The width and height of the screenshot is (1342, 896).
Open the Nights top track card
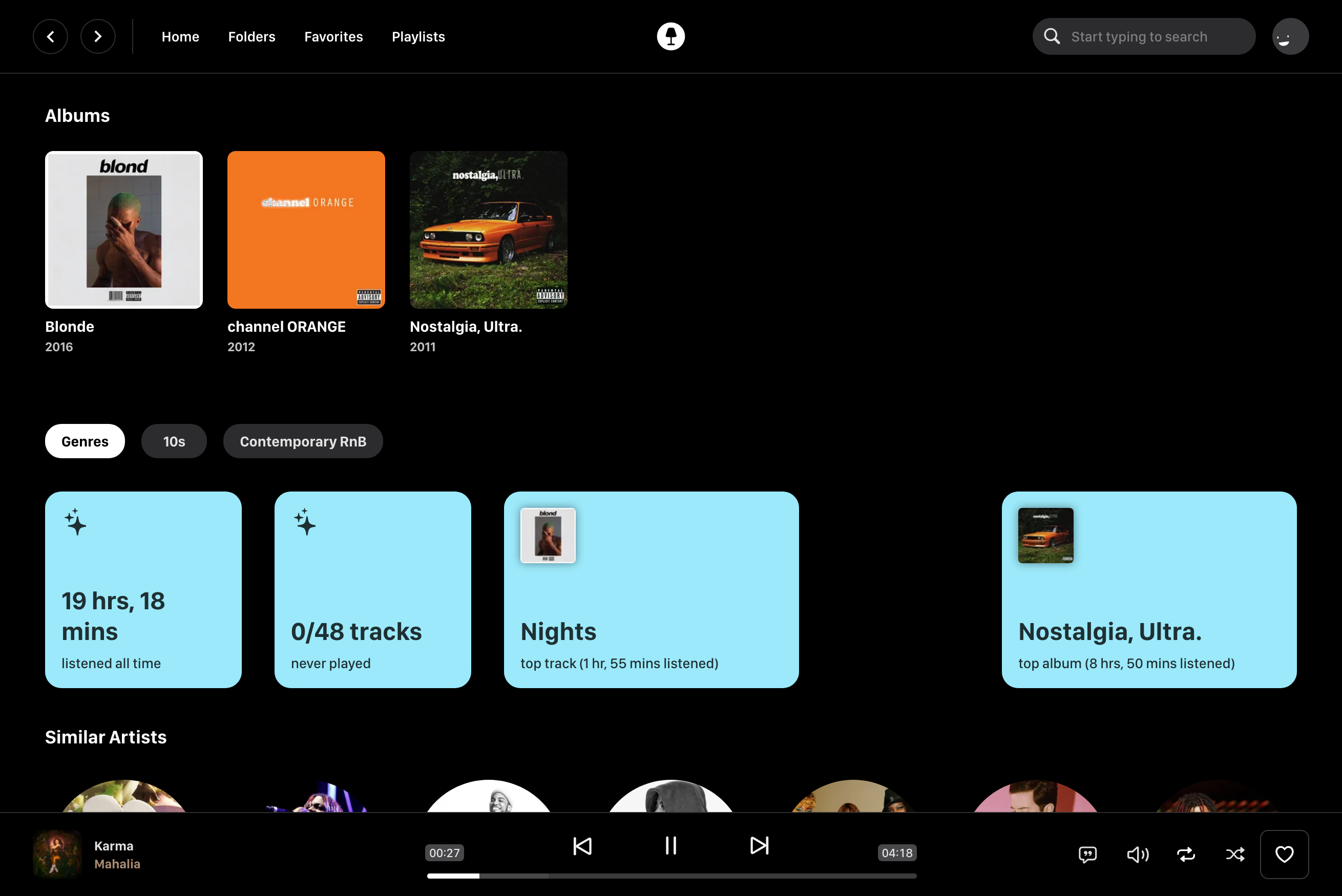click(652, 590)
